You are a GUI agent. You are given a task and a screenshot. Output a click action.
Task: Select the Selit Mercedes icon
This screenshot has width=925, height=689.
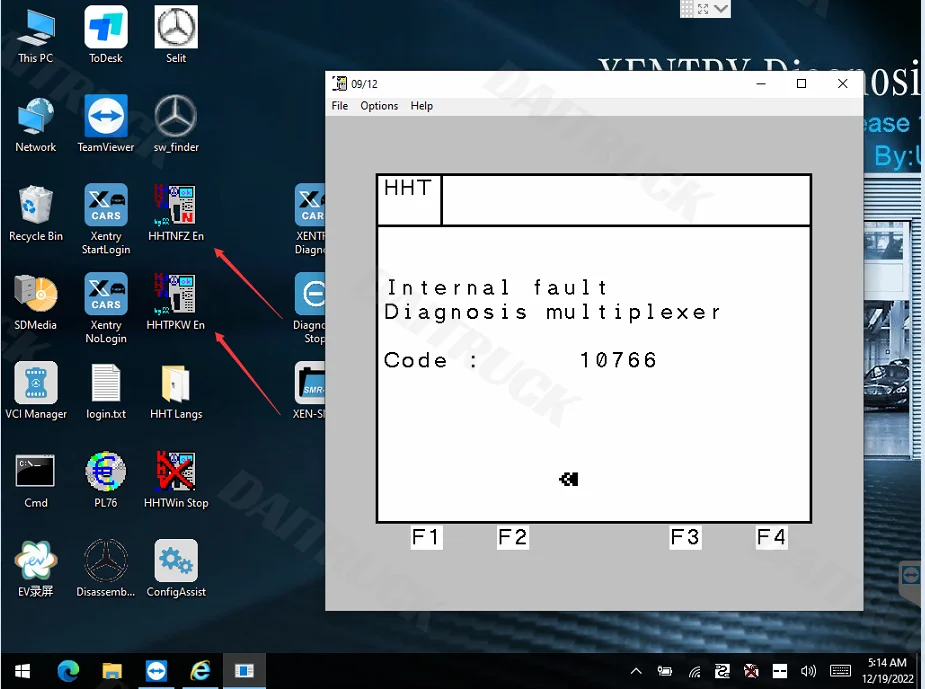pos(176,35)
